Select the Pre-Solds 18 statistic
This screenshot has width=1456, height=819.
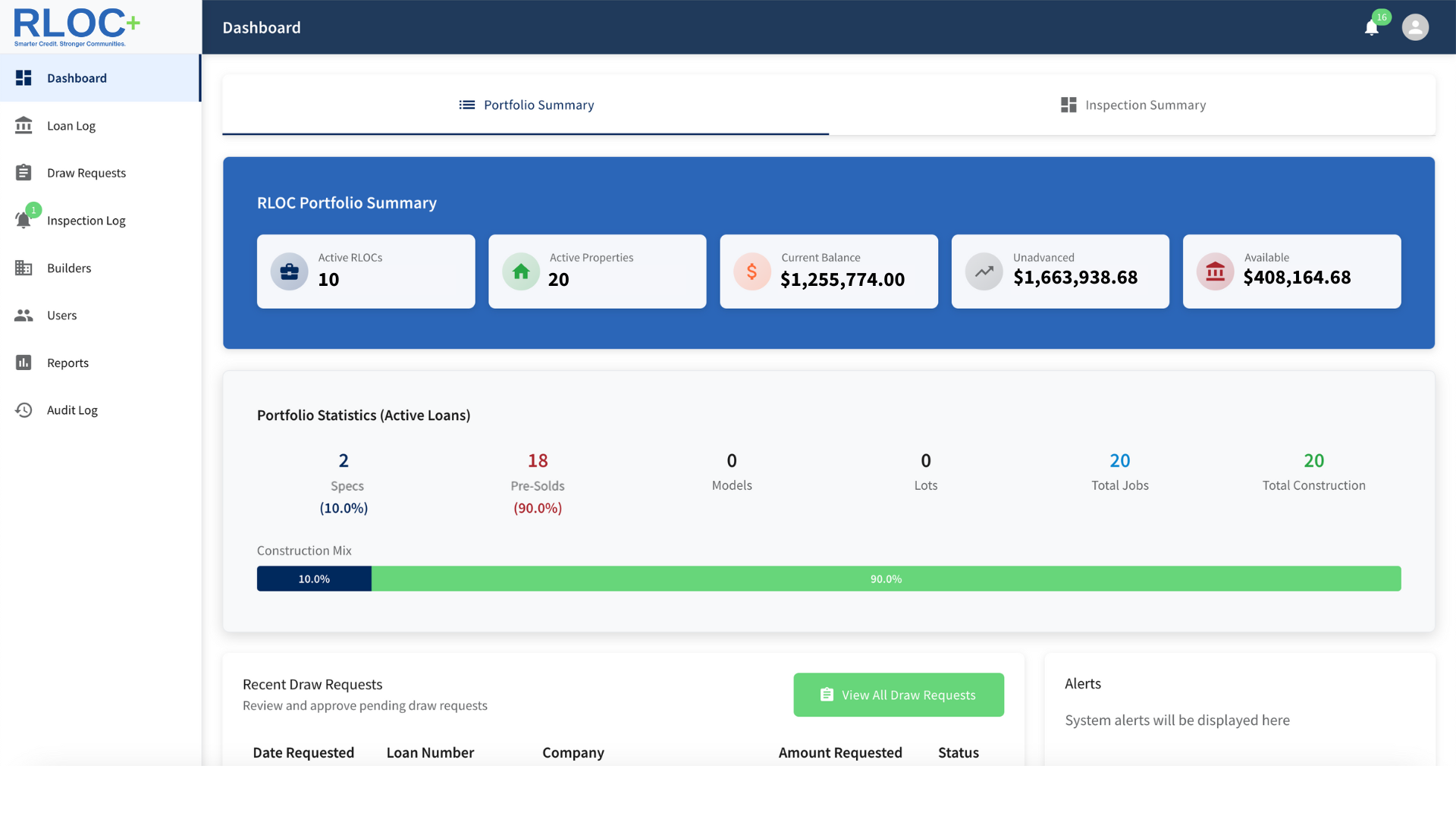[x=537, y=460]
